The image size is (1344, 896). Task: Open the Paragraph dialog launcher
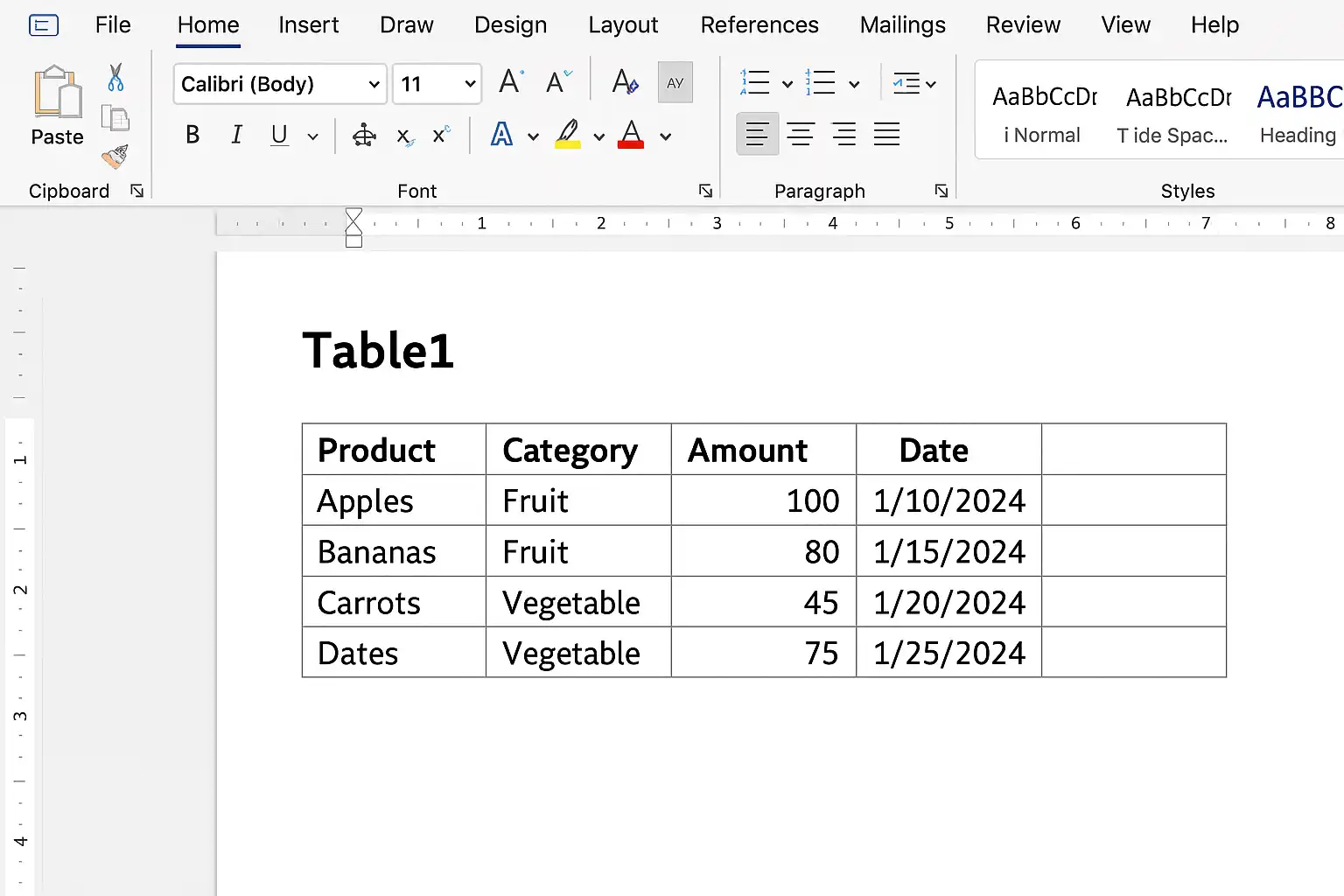click(941, 191)
